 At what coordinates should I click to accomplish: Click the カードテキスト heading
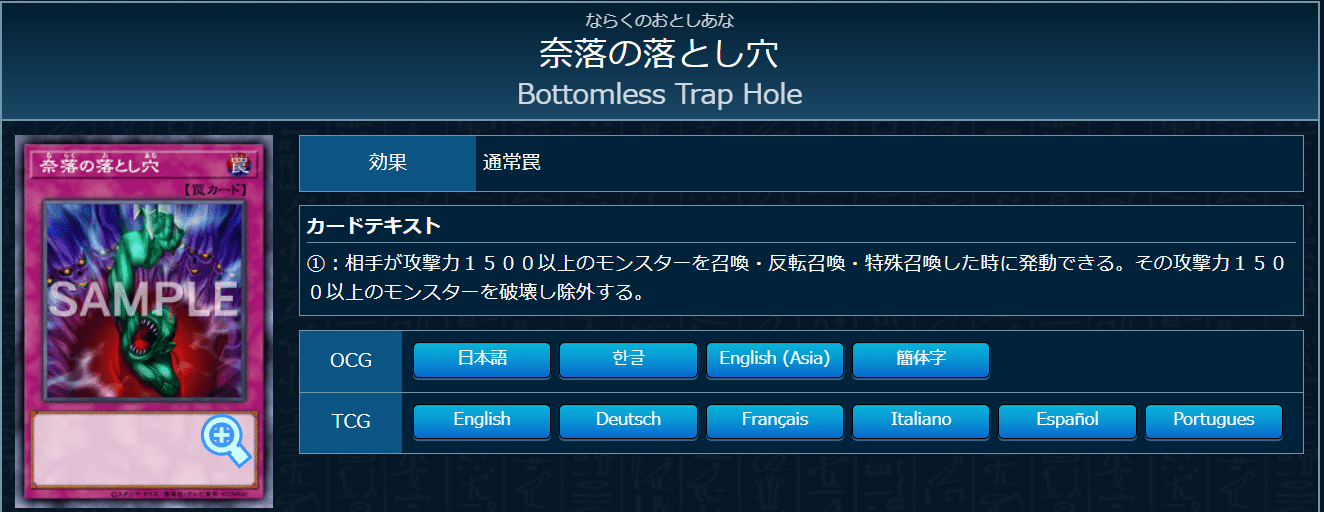(x=373, y=226)
